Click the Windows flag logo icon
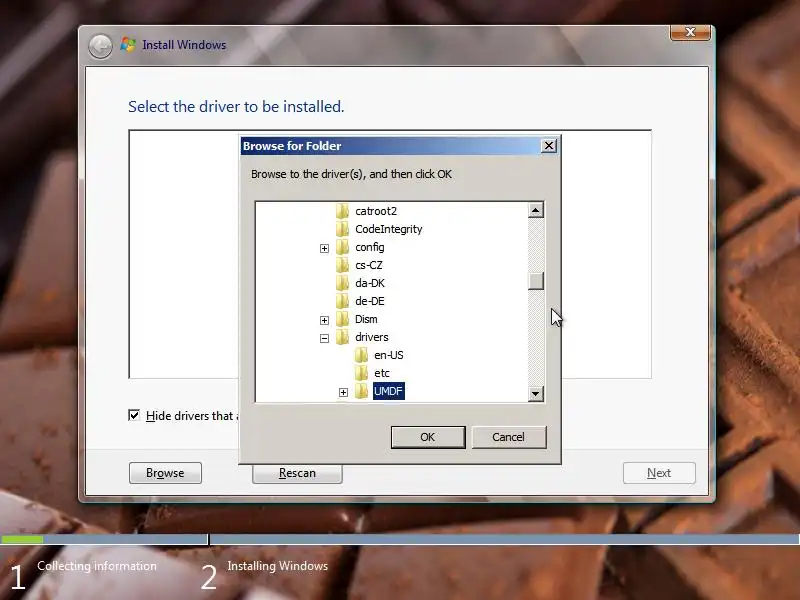 (128, 44)
